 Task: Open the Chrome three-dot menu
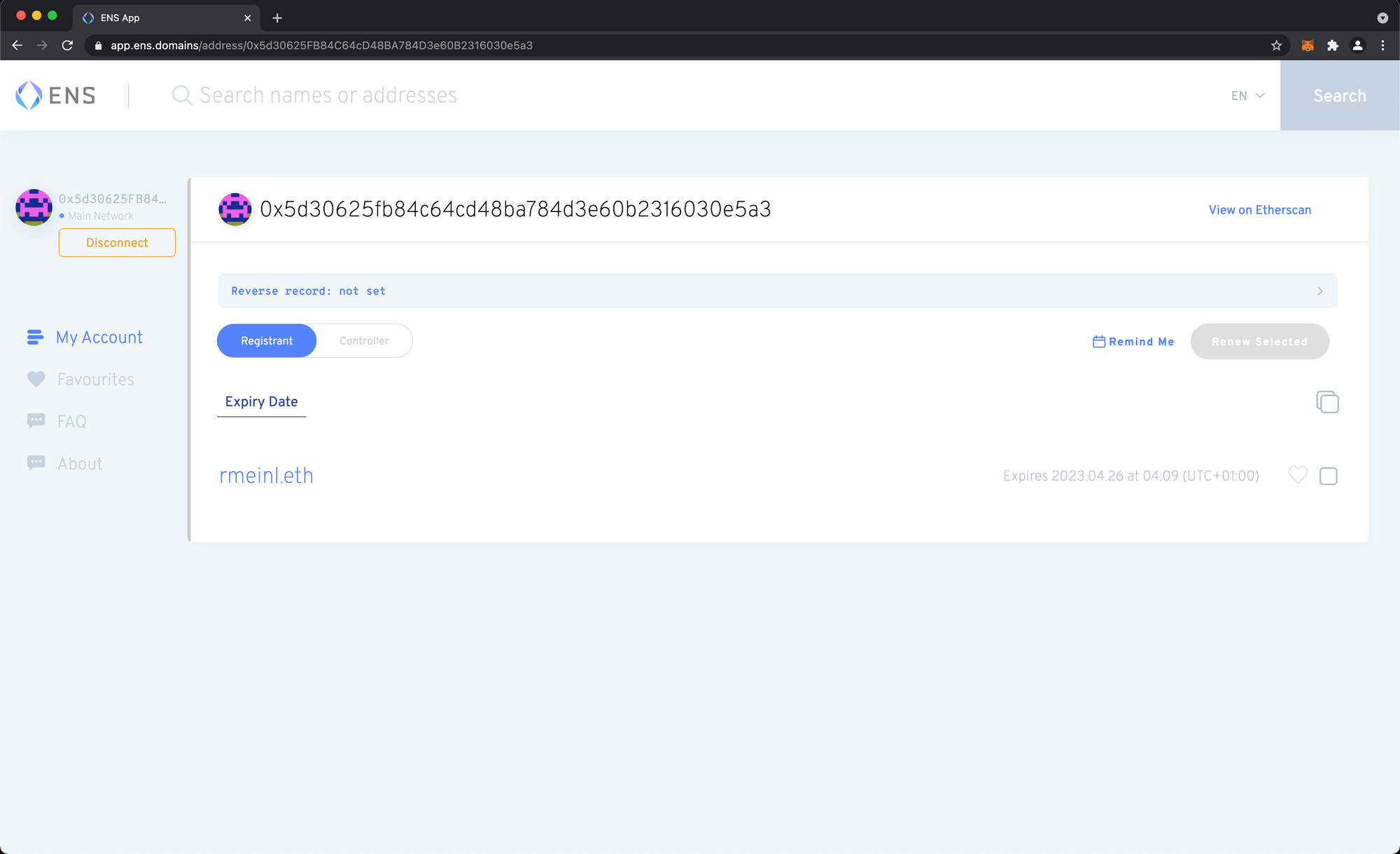(x=1382, y=45)
